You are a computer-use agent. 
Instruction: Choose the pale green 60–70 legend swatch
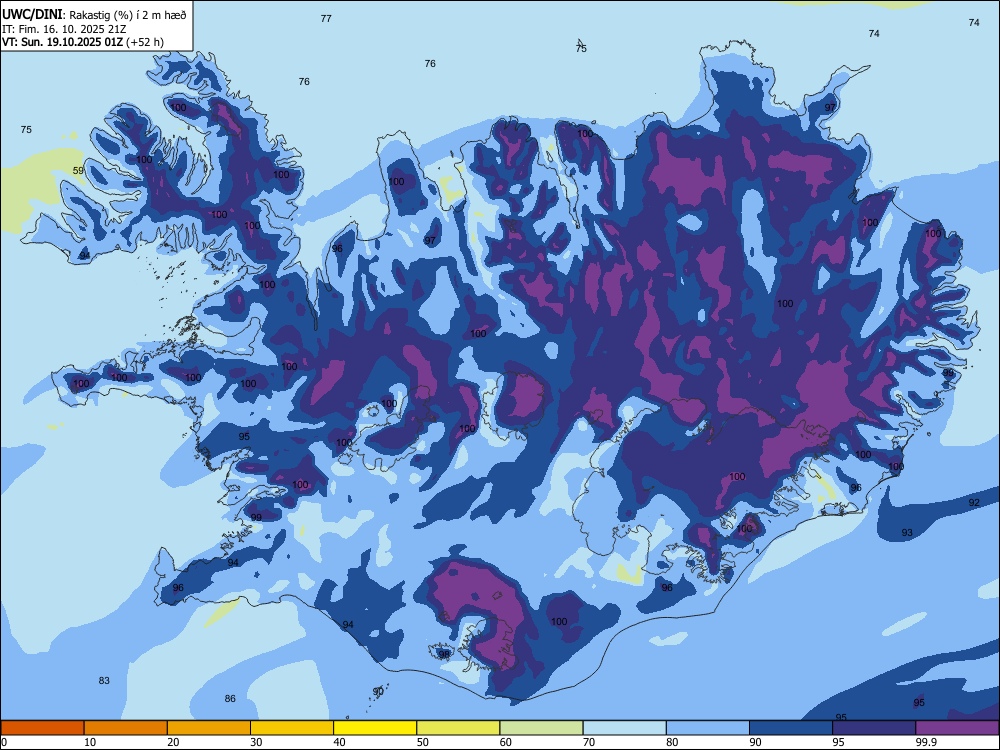[x=541, y=728]
